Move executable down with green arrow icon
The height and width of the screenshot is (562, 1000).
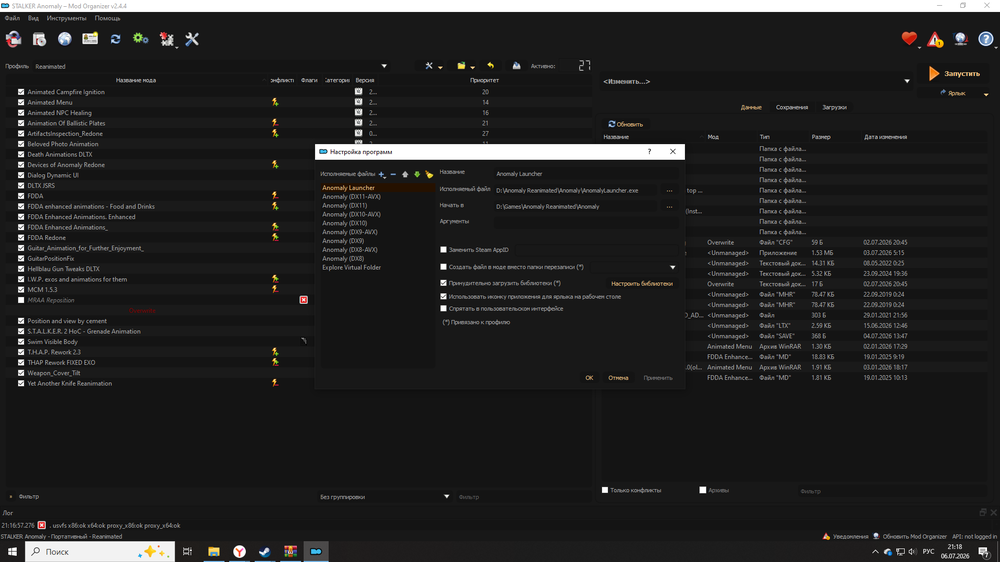point(417,174)
